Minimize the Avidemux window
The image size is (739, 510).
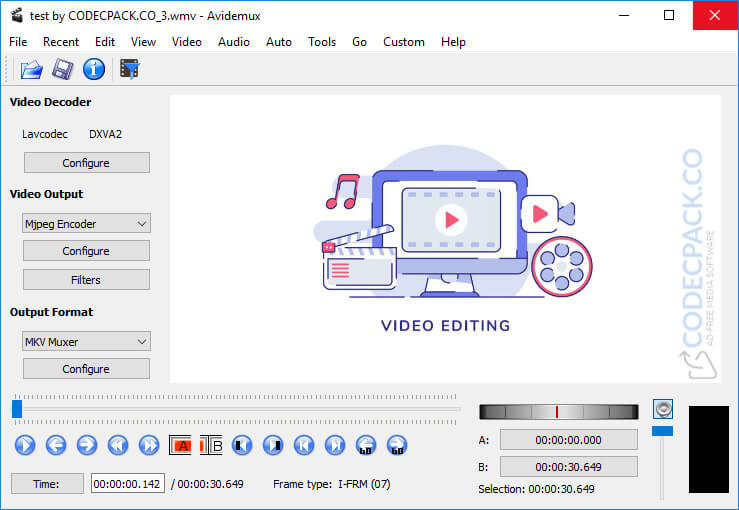(x=624, y=16)
